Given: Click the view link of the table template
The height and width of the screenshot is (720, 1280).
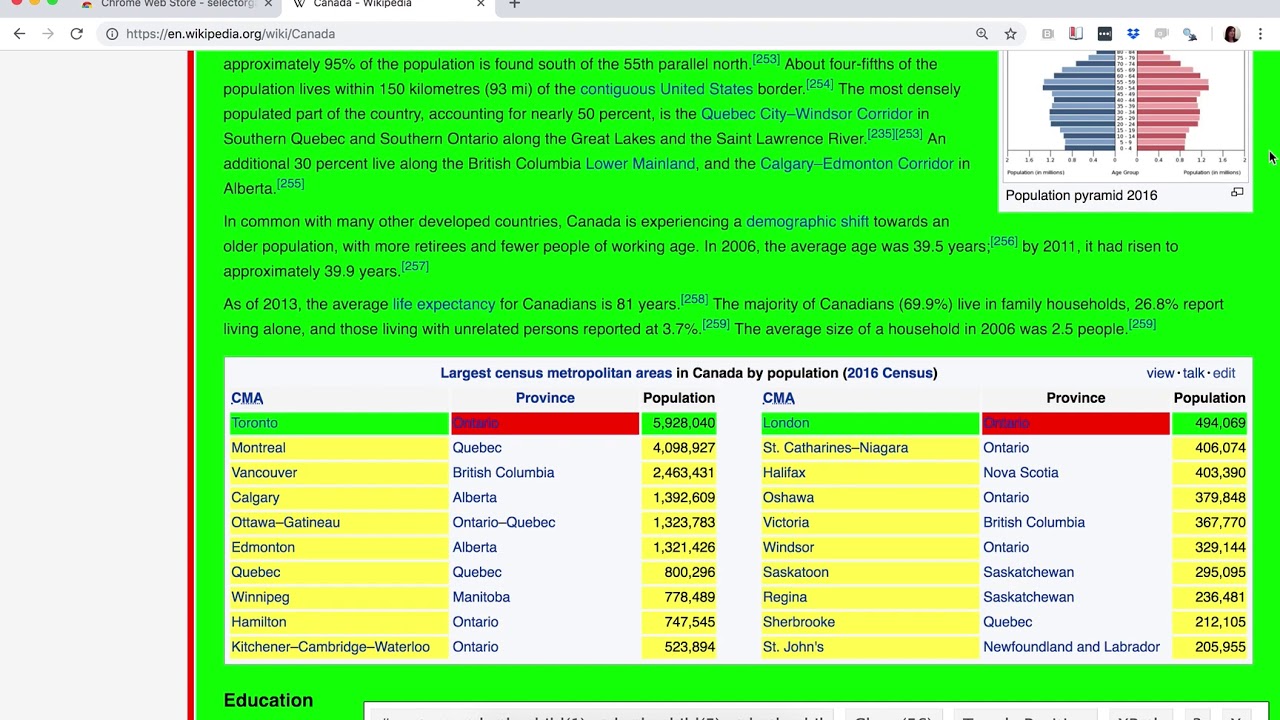Looking at the screenshot, I should tap(1160, 373).
